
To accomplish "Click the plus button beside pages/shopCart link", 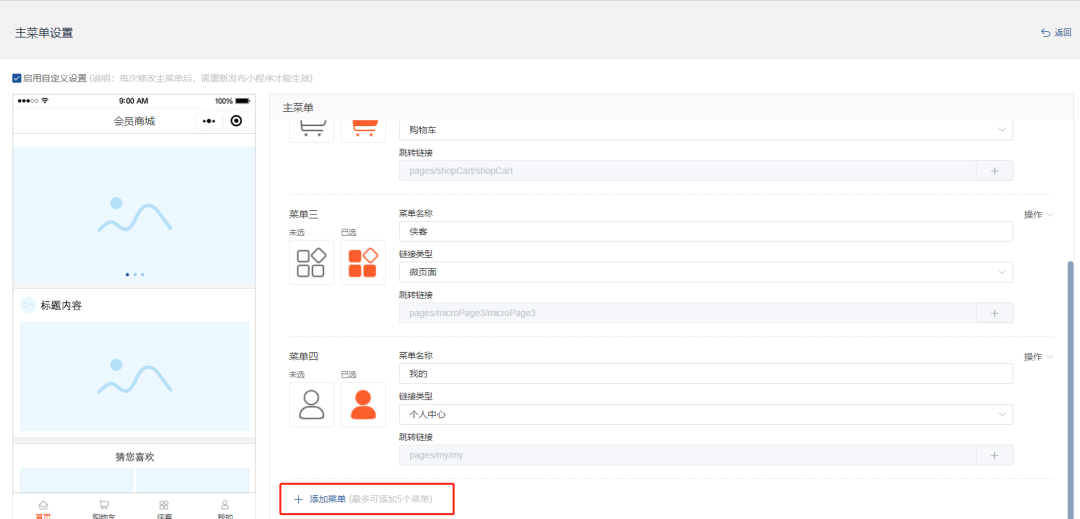I will 994,171.
